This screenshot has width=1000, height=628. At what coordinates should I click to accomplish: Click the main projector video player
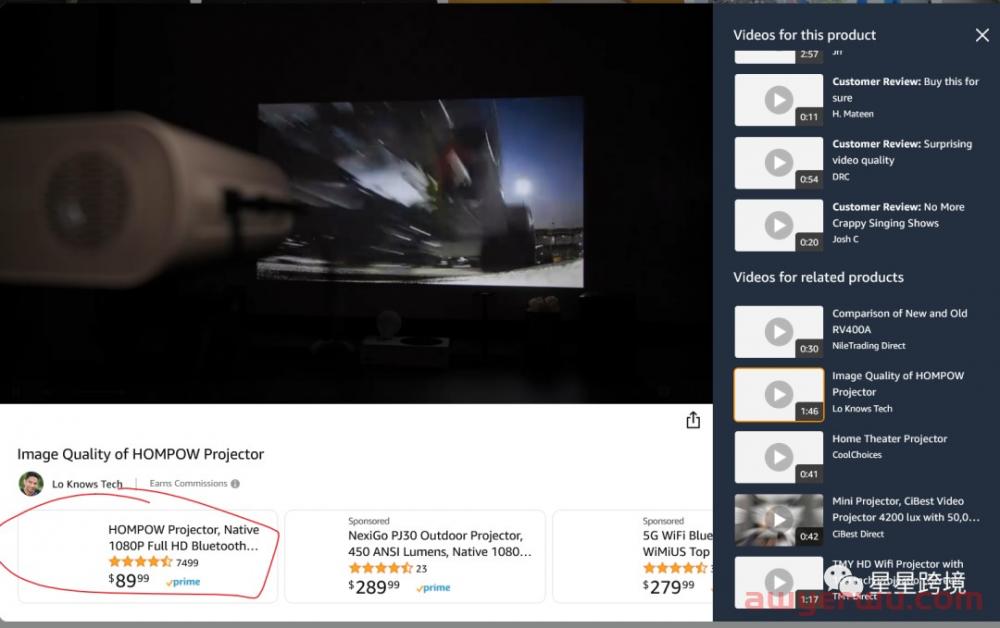pos(356,203)
